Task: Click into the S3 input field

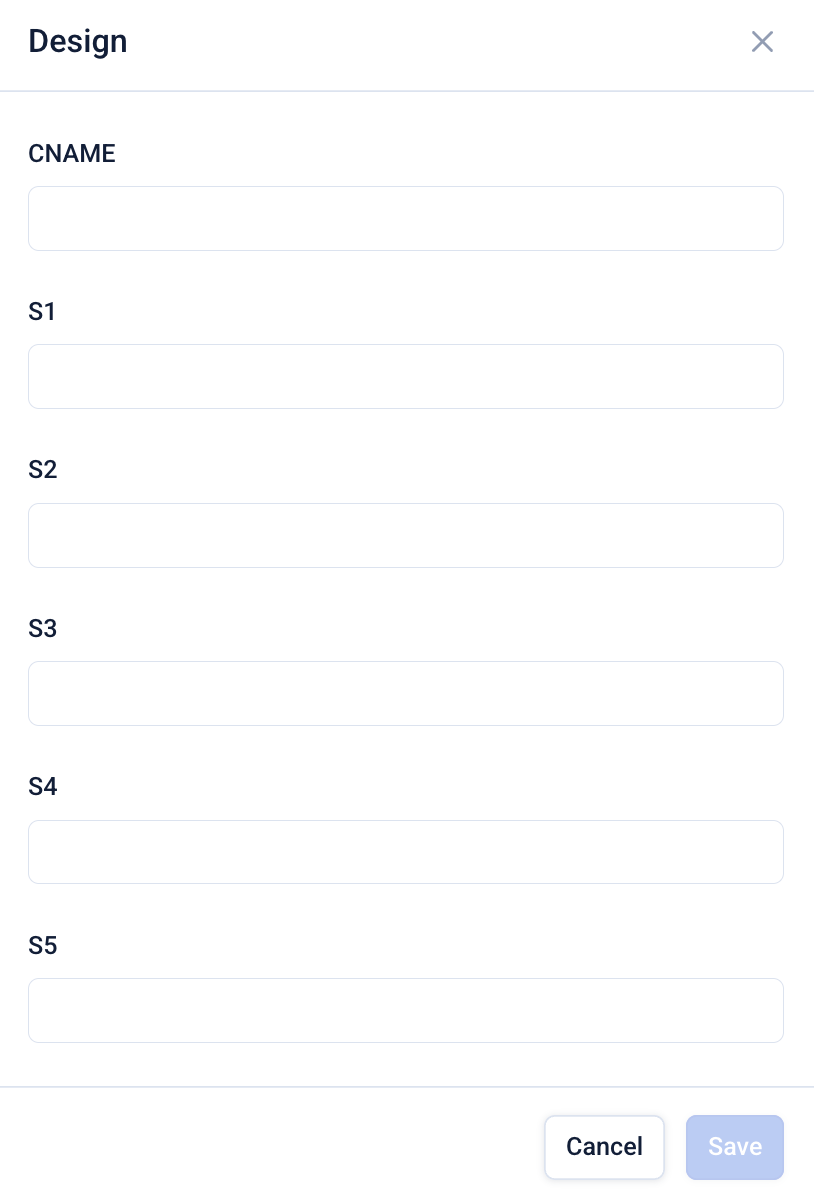Action: click(405, 693)
